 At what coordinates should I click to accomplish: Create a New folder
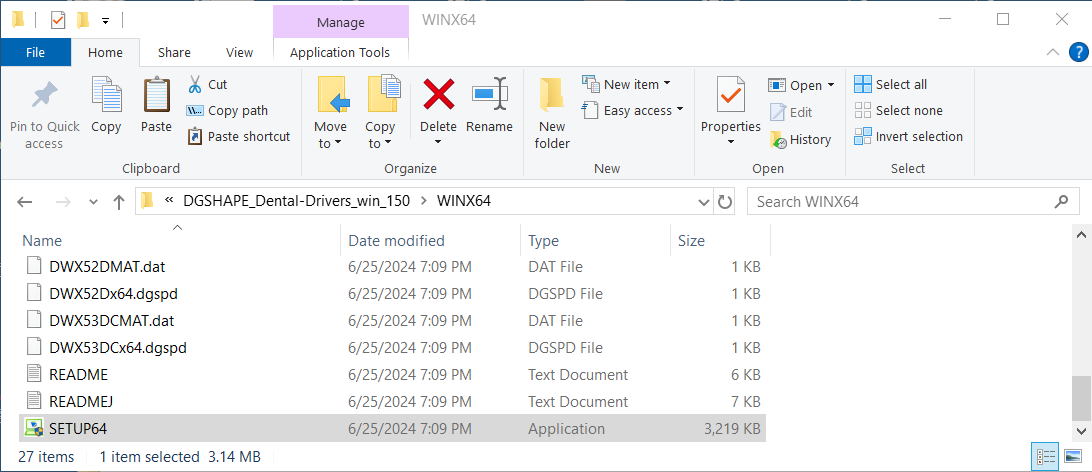pyautogui.click(x=552, y=114)
